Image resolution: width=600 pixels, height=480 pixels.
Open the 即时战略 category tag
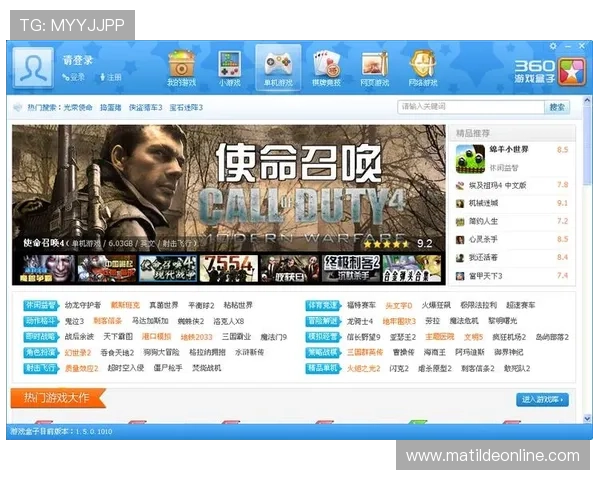[41, 337]
